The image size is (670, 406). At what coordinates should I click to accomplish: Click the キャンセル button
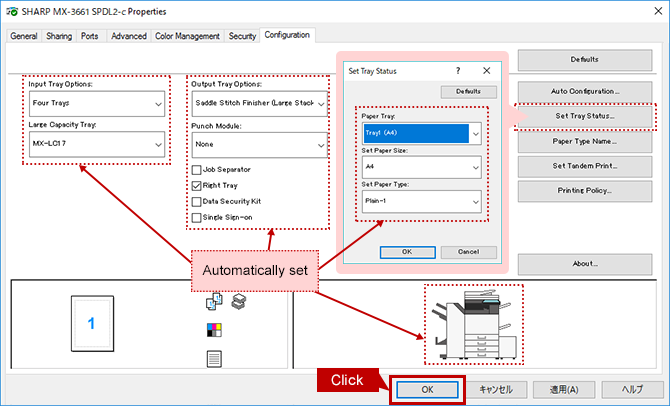click(x=496, y=390)
